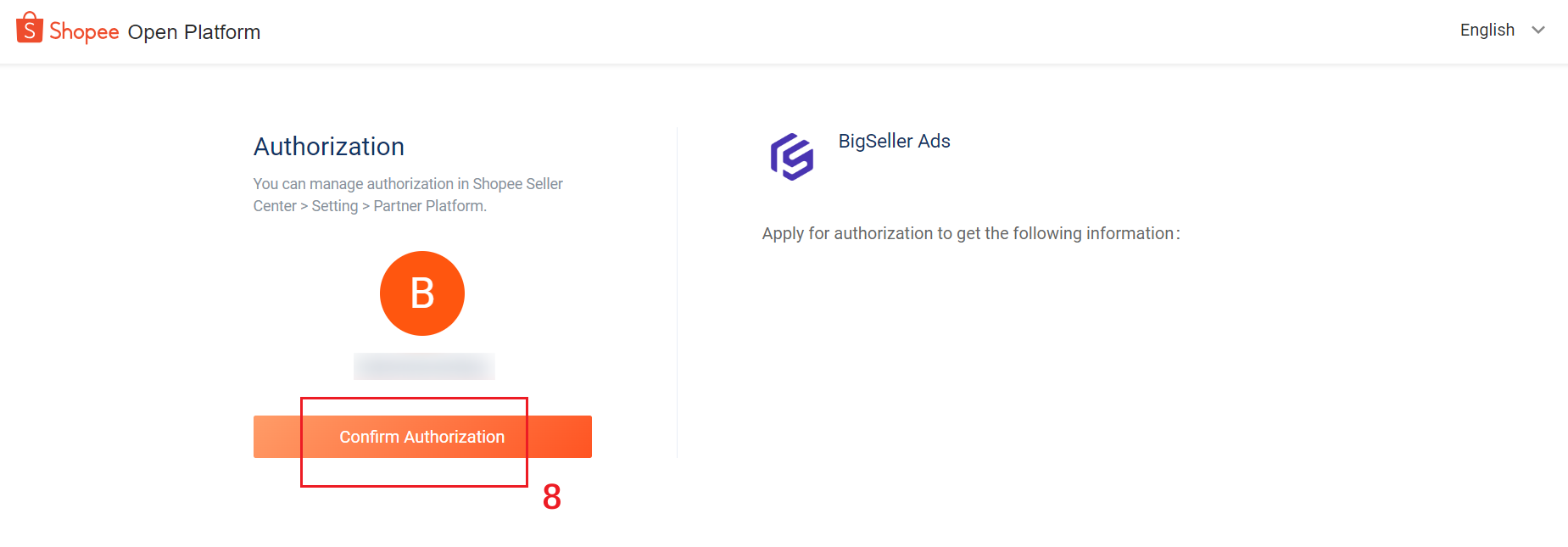Click 'Shopee Seller' in the description line
Viewport: 1568px width, 547px height.
517,184
